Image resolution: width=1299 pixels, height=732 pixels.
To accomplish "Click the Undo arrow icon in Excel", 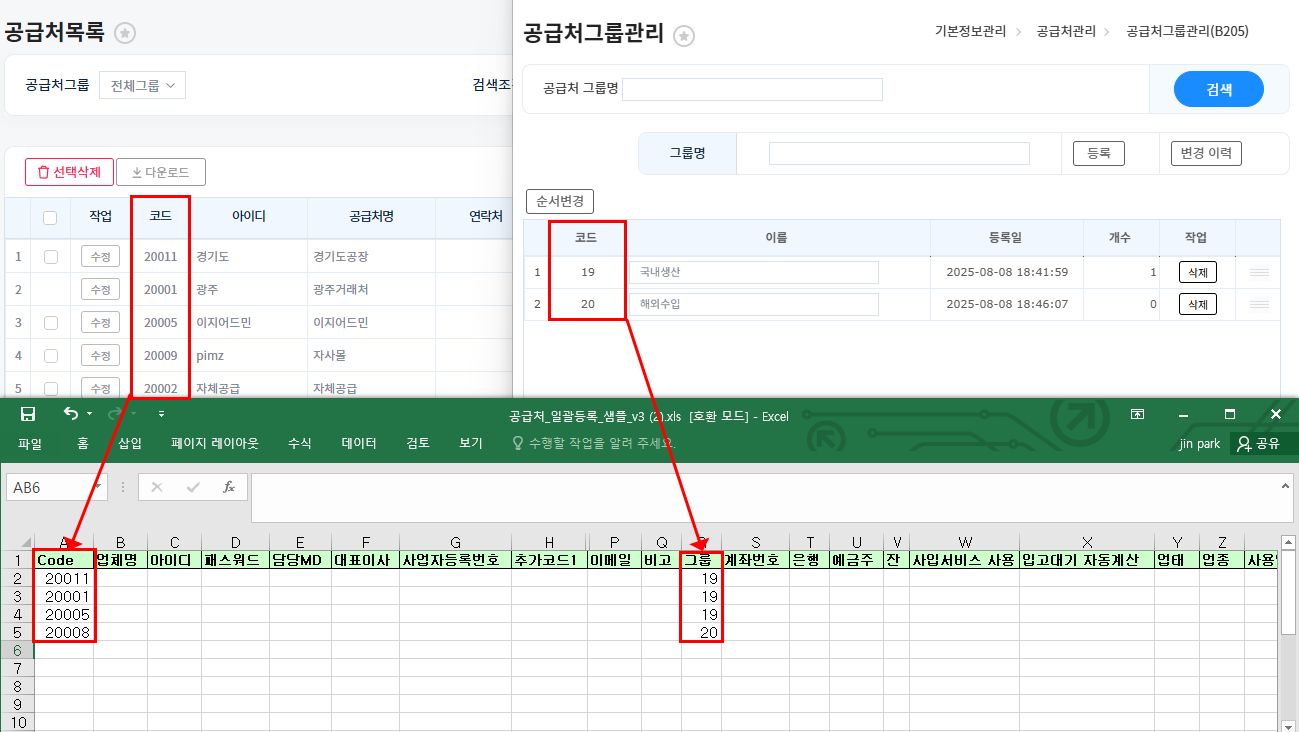I will [x=70, y=414].
